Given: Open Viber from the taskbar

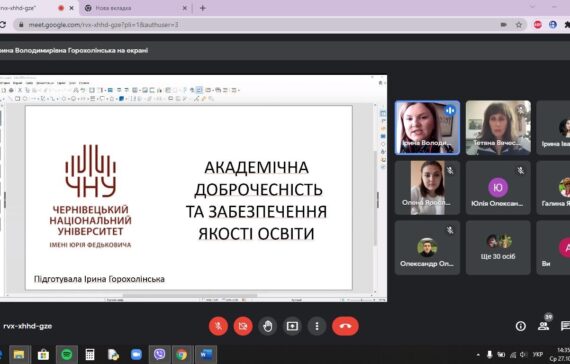Looking at the screenshot, I should [x=159, y=354].
